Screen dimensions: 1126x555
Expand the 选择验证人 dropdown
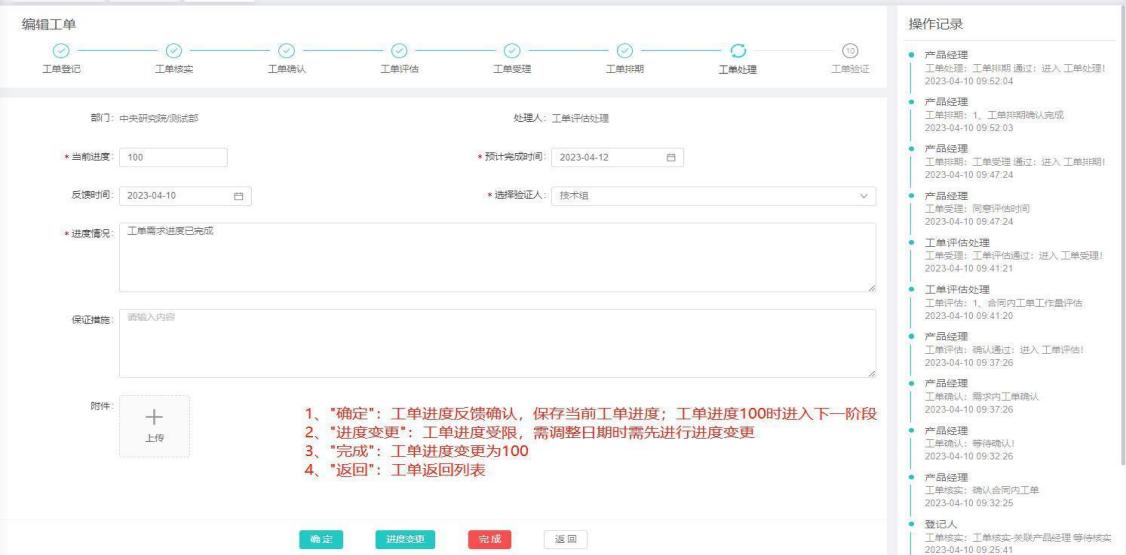[x=864, y=196]
